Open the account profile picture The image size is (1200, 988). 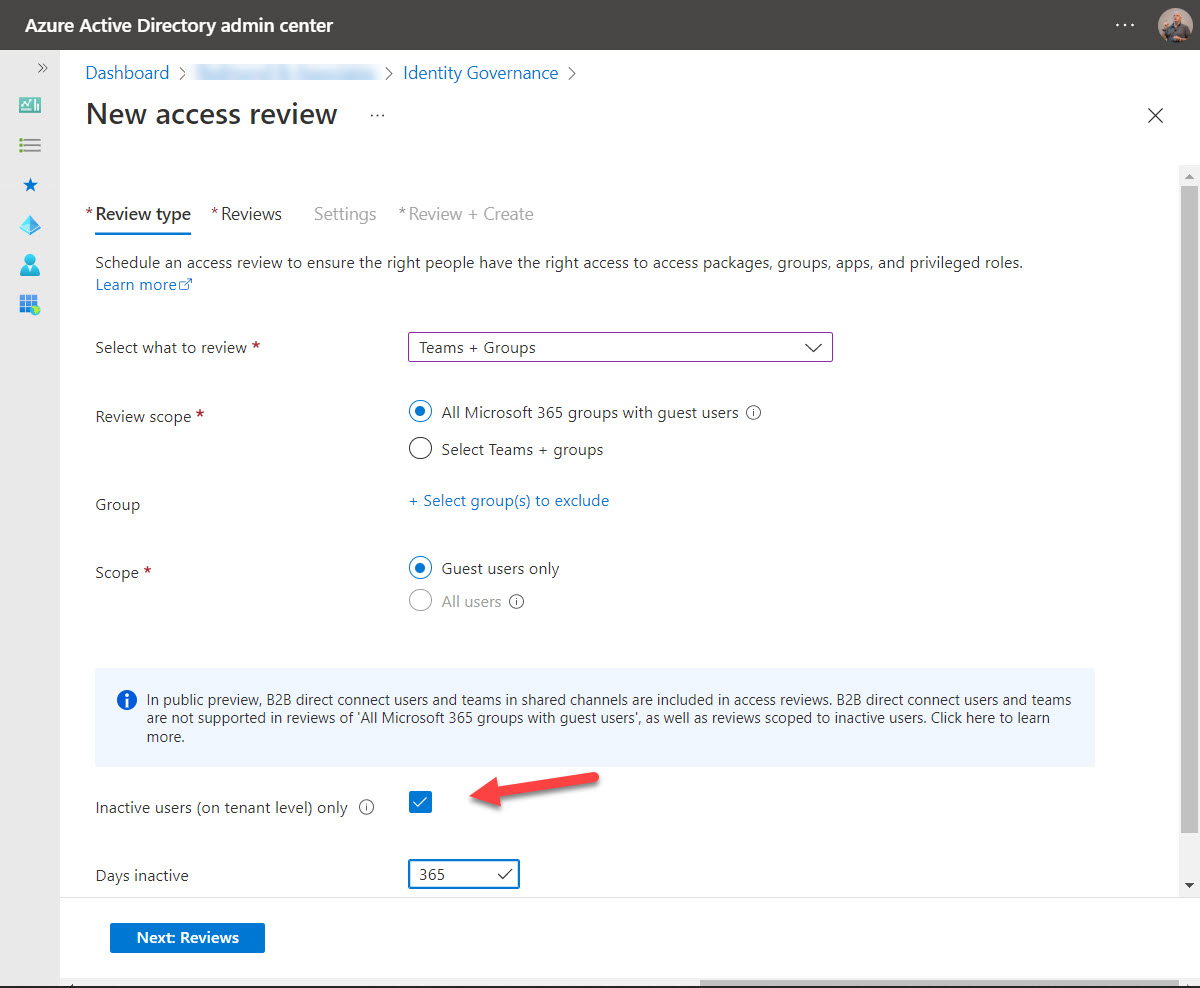(1175, 25)
